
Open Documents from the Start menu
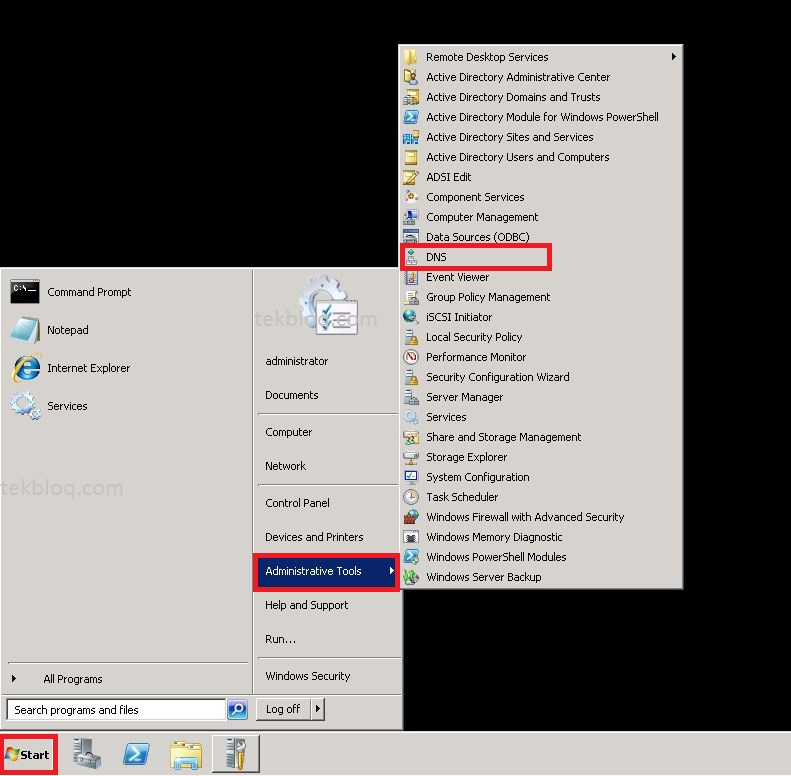(292, 395)
